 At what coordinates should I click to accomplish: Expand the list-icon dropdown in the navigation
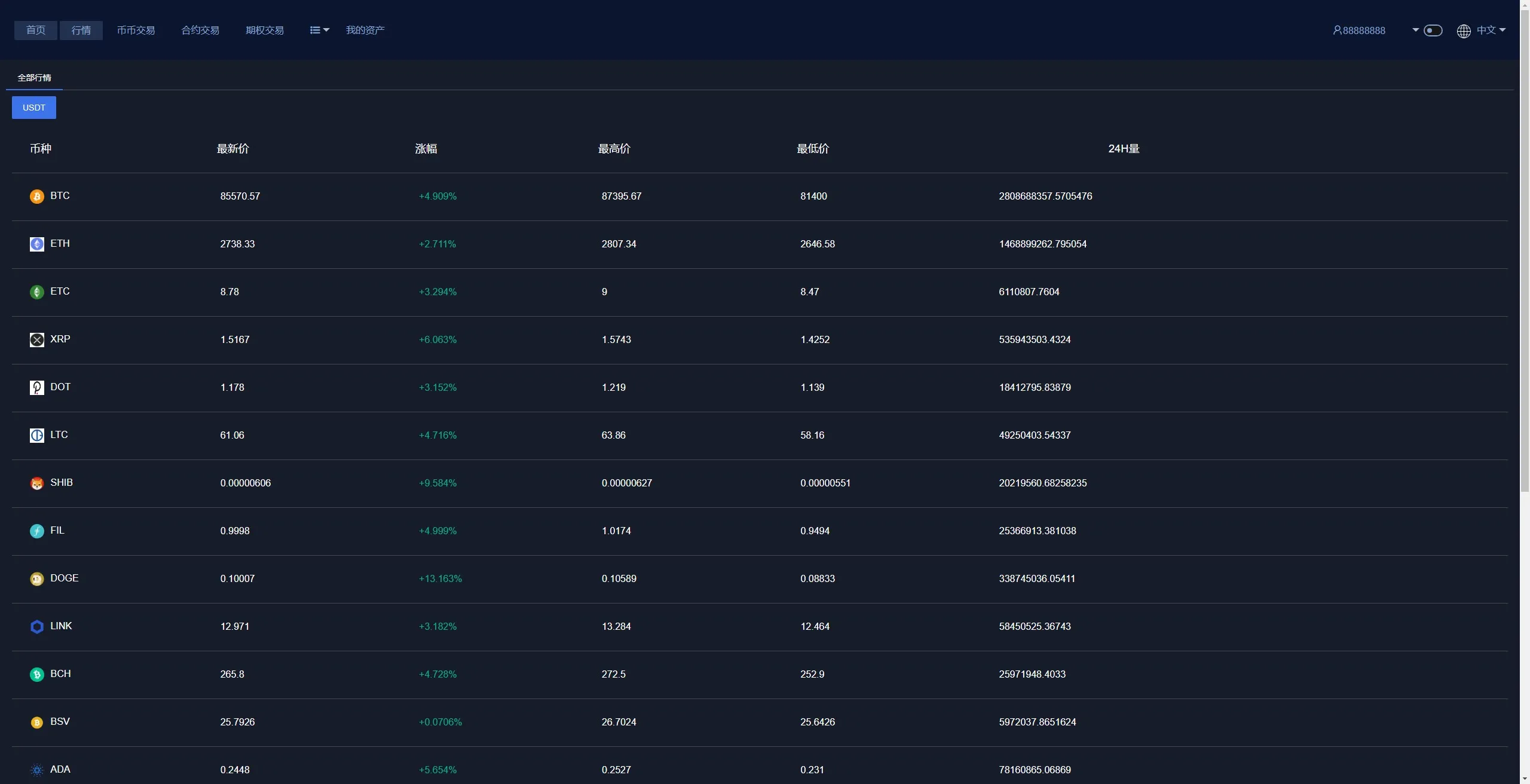pyautogui.click(x=320, y=30)
